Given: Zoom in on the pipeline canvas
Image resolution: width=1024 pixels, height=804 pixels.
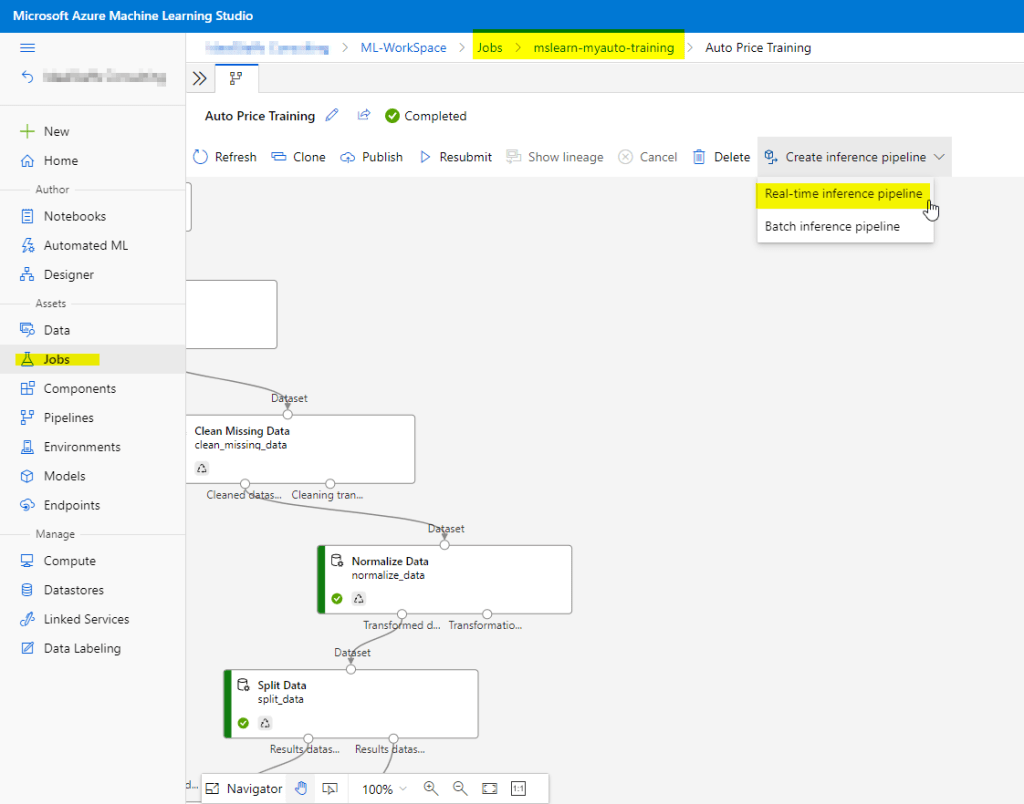Looking at the screenshot, I should click(431, 788).
